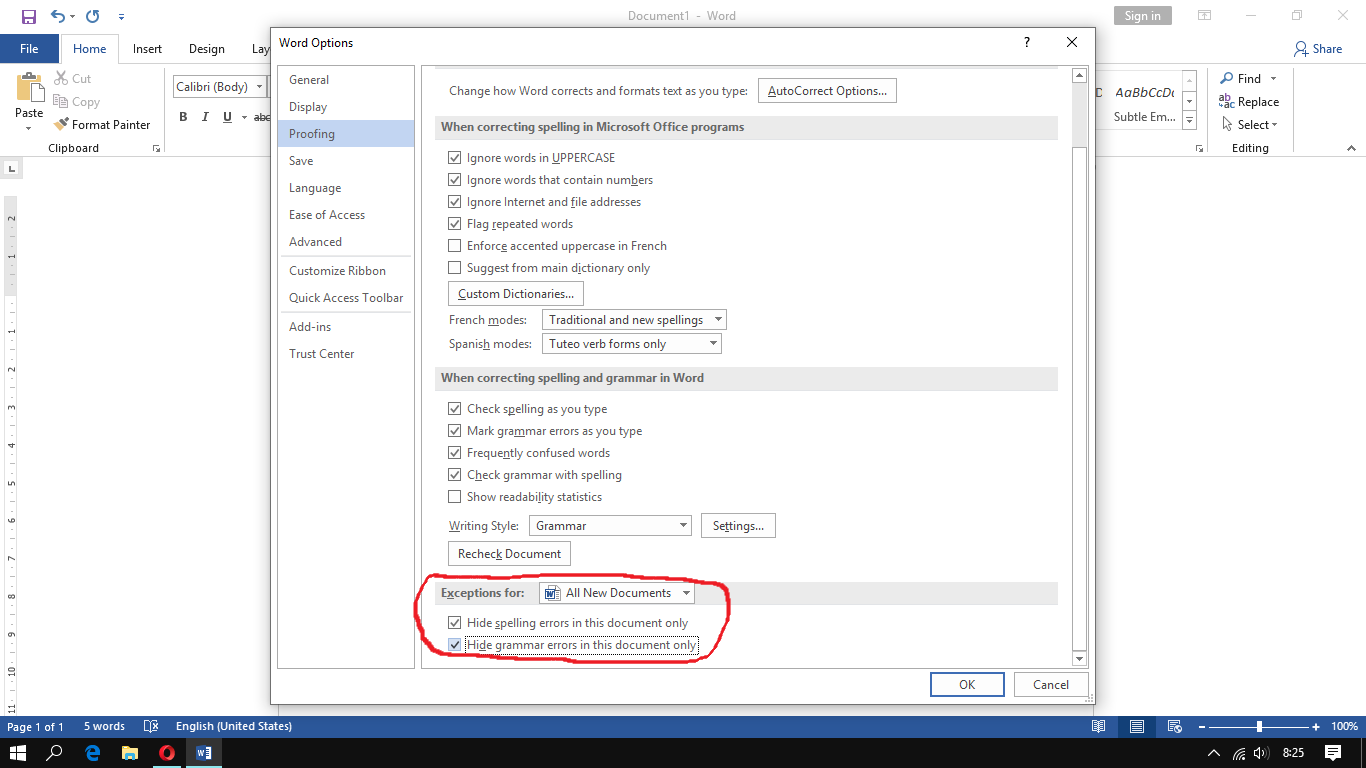This screenshot has width=1366, height=768.
Task: Click the proofing check icon in status bar
Action: click(151, 727)
